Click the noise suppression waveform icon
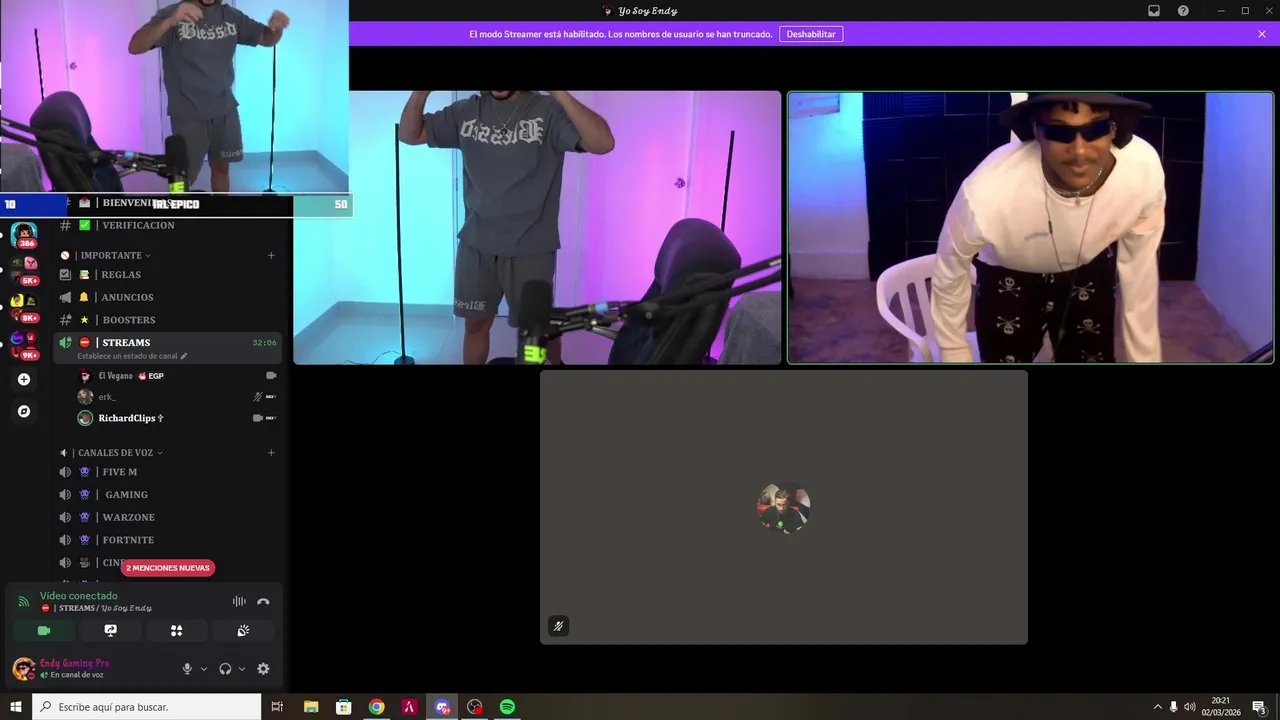This screenshot has height=720, width=1280. (x=239, y=601)
